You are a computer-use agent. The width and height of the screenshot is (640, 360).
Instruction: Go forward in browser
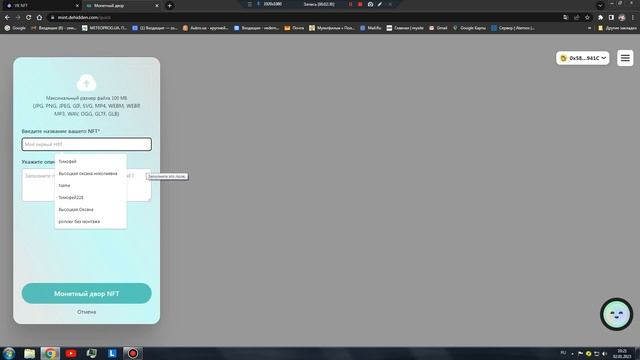[18, 18]
